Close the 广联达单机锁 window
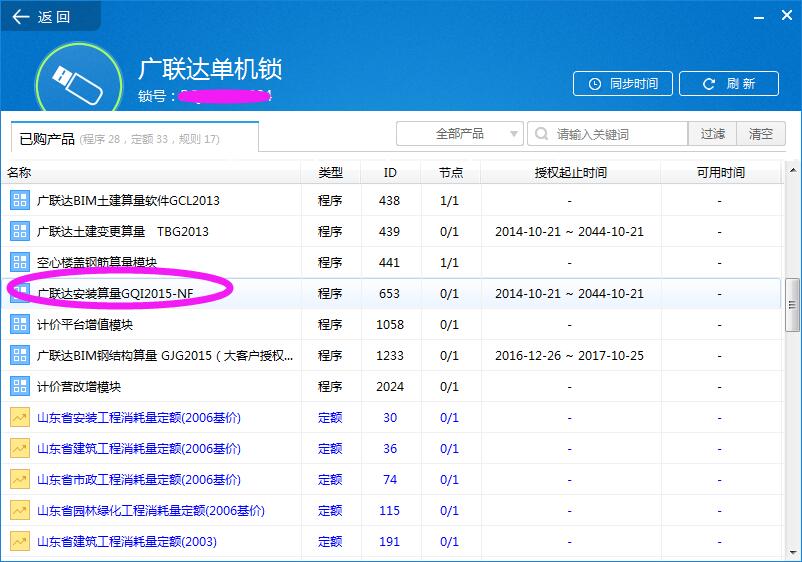802x562 pixels. [x=787, y=16]
